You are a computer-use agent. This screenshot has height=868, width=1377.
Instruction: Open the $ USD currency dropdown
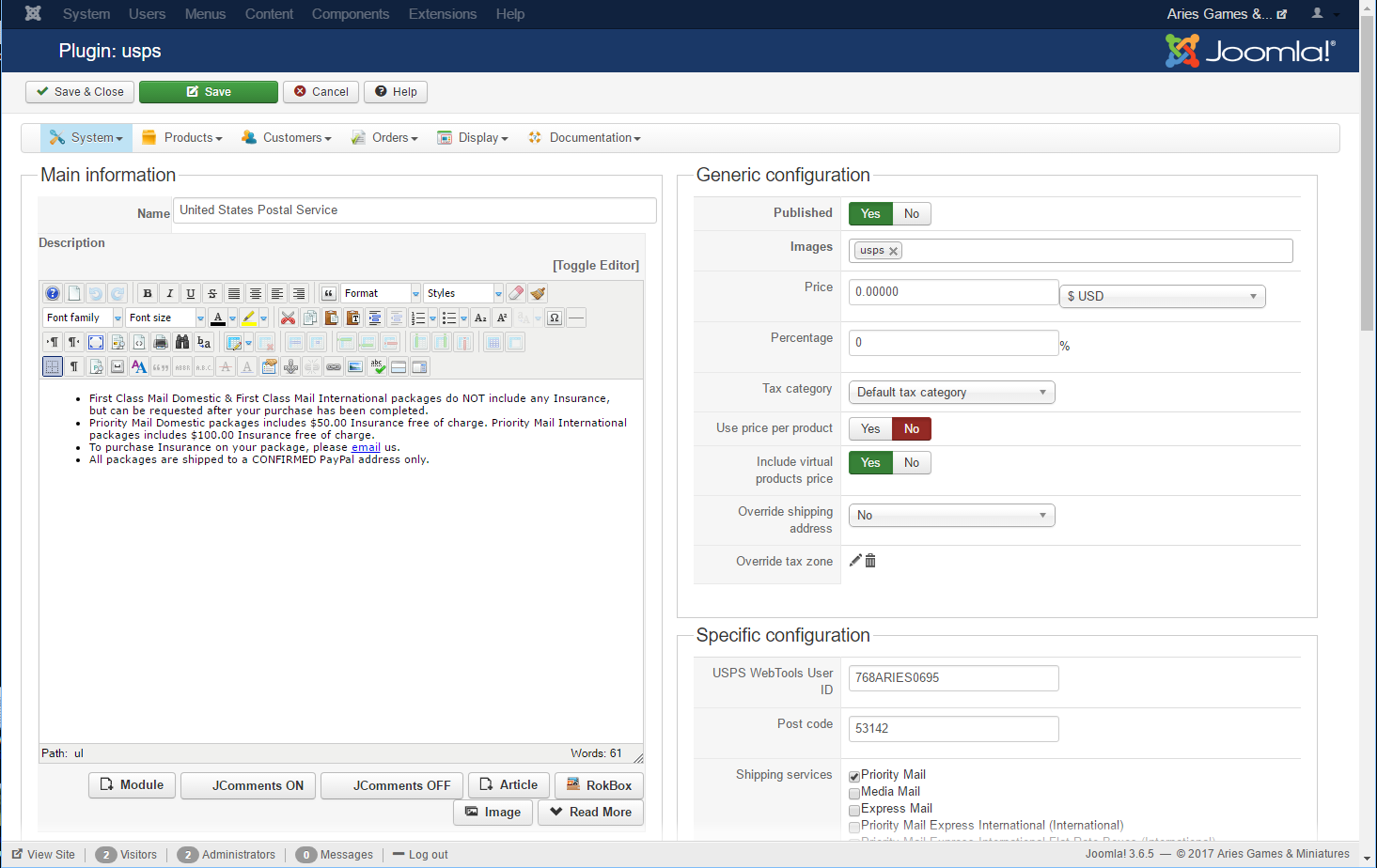tap(1163, 296)
